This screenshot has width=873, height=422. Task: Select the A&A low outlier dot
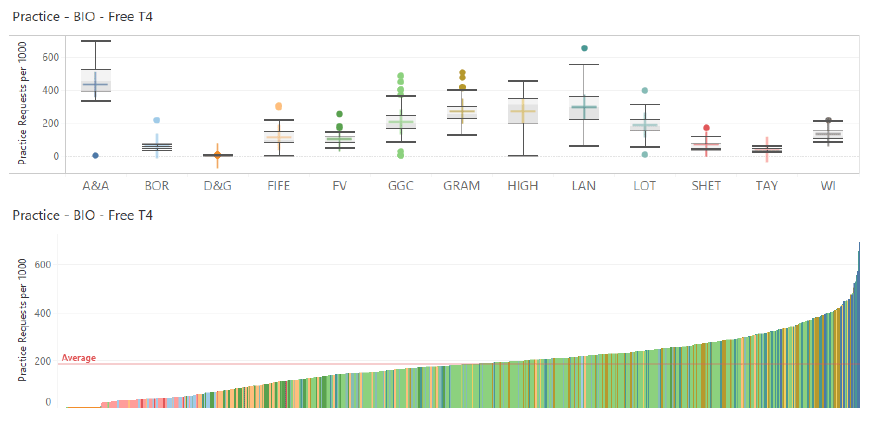pyautogui.click(x=96, y=156)
